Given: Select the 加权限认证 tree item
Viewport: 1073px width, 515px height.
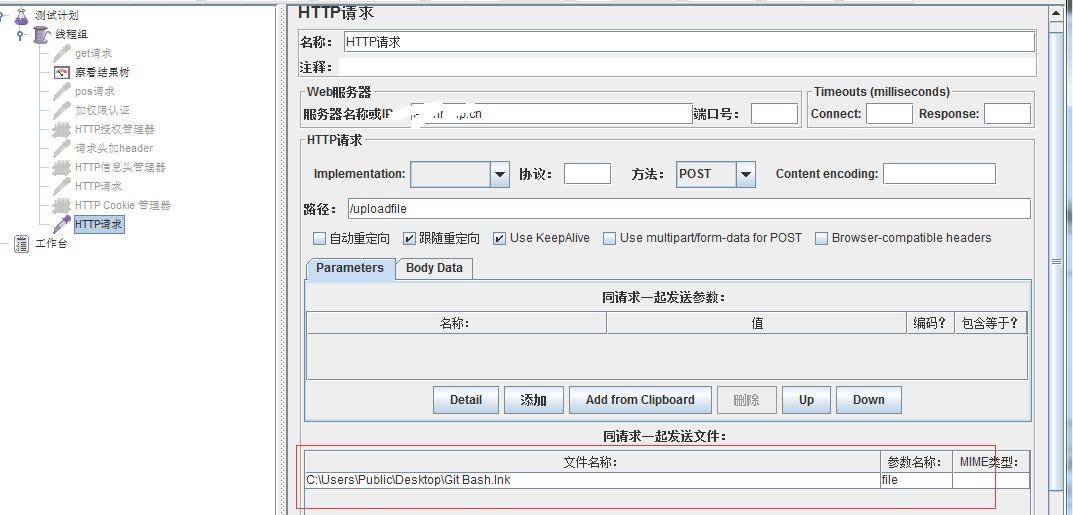Looking at the screenshot, I should (x=102, y=110).
